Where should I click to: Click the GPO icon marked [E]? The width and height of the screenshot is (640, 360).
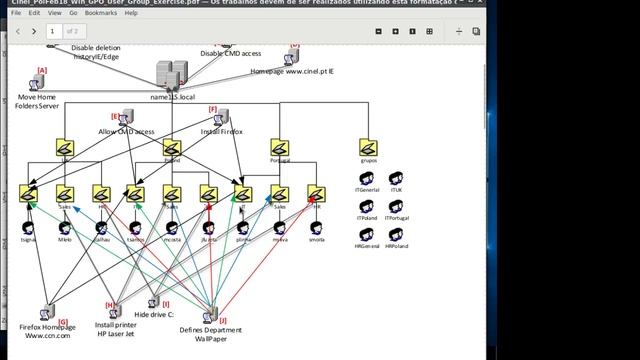click(x=126, y=117)
